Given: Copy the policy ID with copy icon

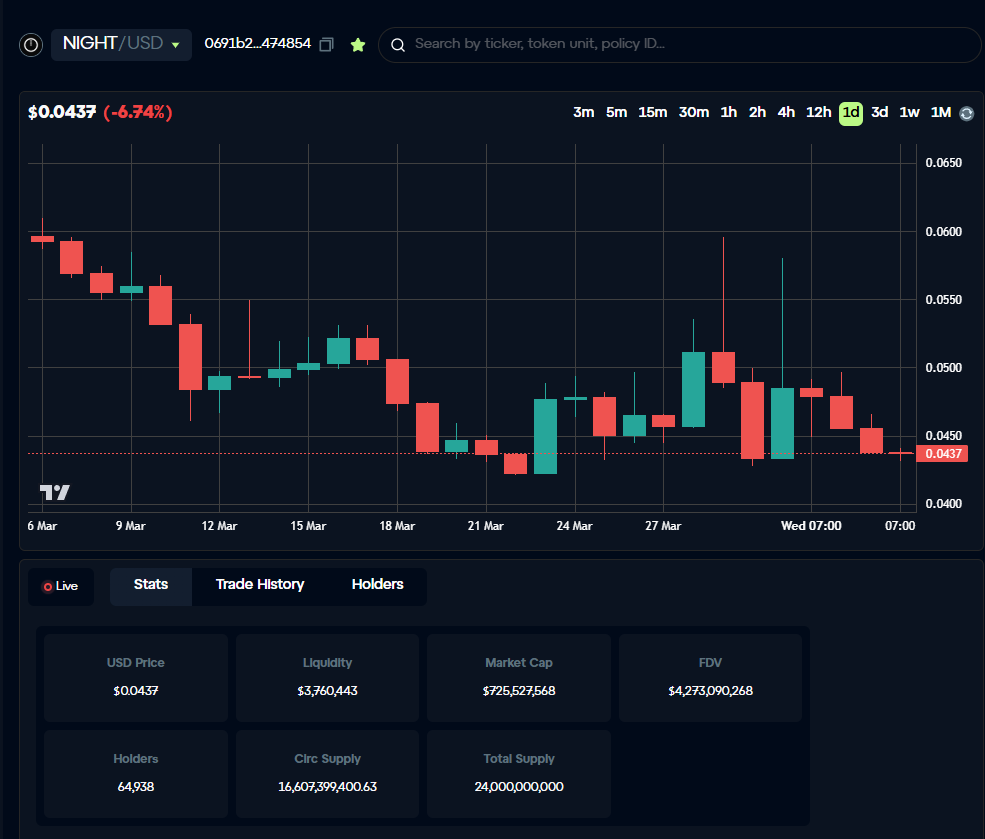Looking at the screenshot, I should click(x=326, y=45).
